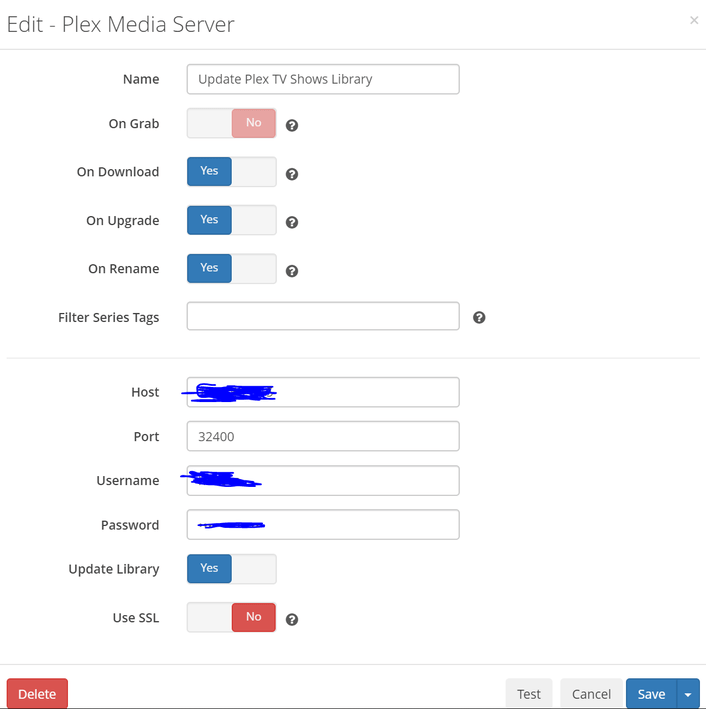Screen dimensions: 706x709
Task: Toggle the On Grab switch
Action: click(x=232, y=123)
